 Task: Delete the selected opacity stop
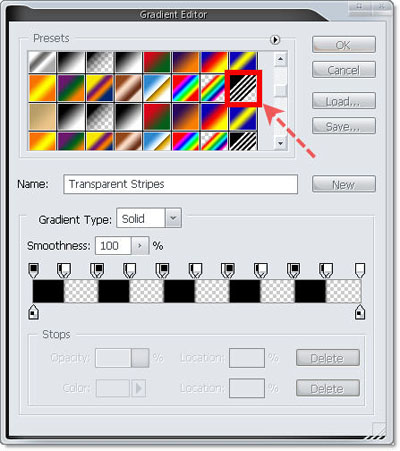click(328, 358)
